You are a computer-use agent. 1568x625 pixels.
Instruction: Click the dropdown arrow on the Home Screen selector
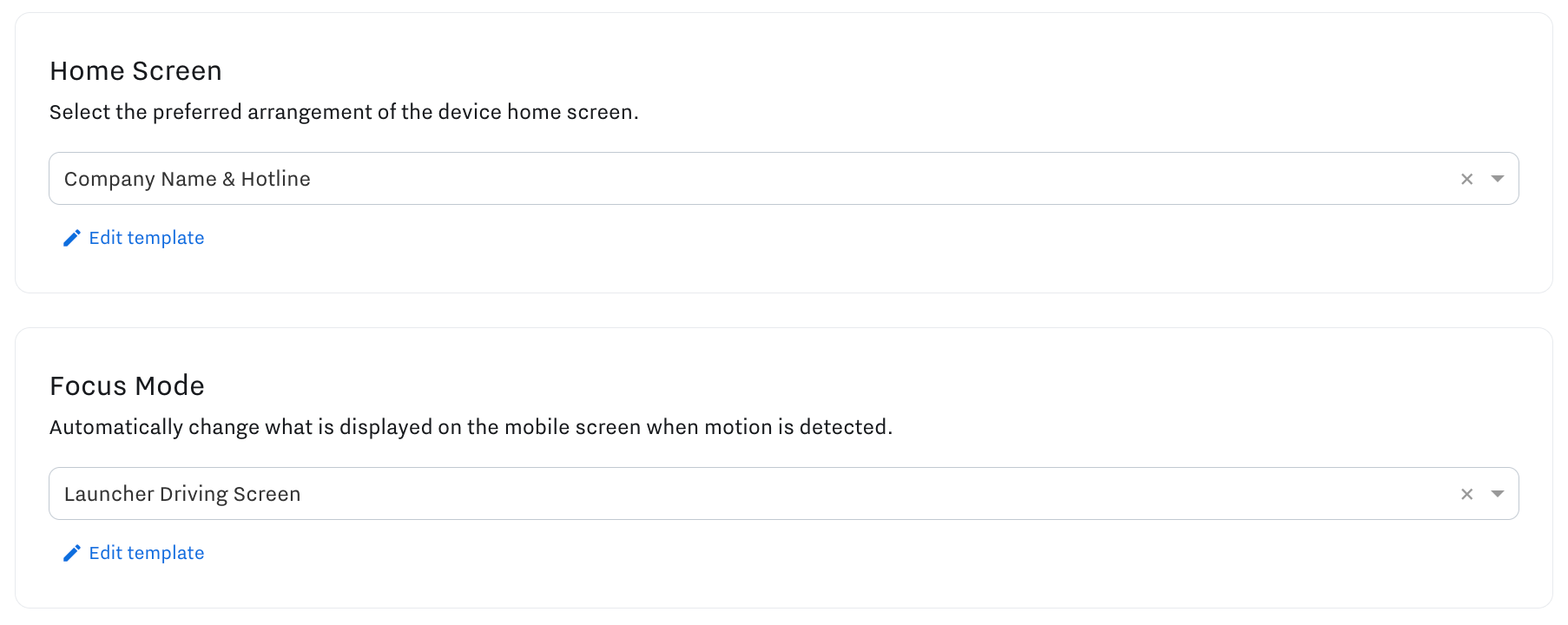pos(1498,178)
